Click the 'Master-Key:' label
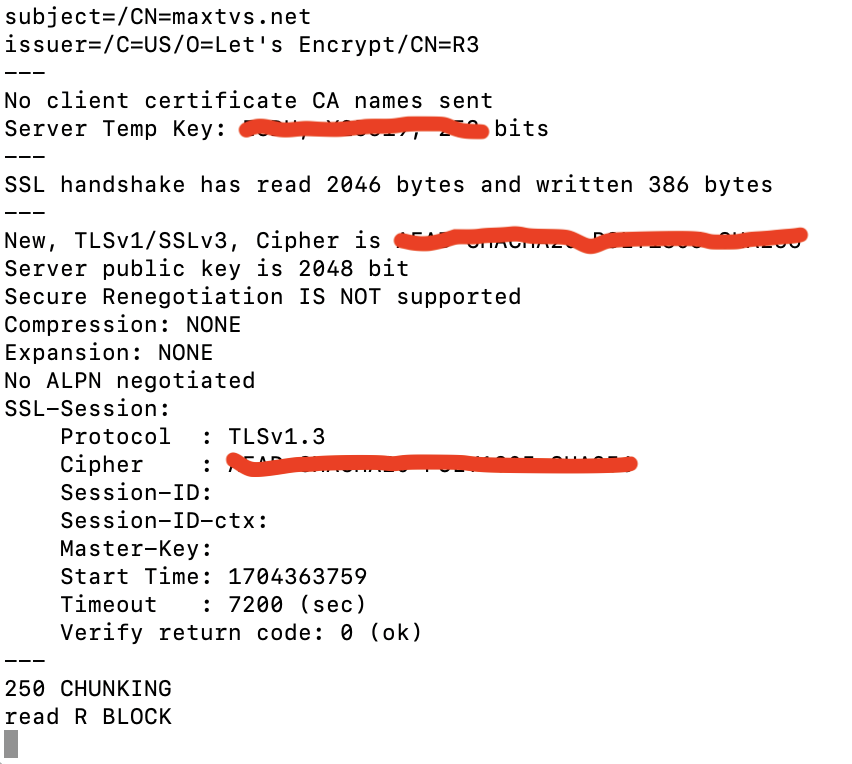This screenshot has height=764, width=852. click(136, 548)
